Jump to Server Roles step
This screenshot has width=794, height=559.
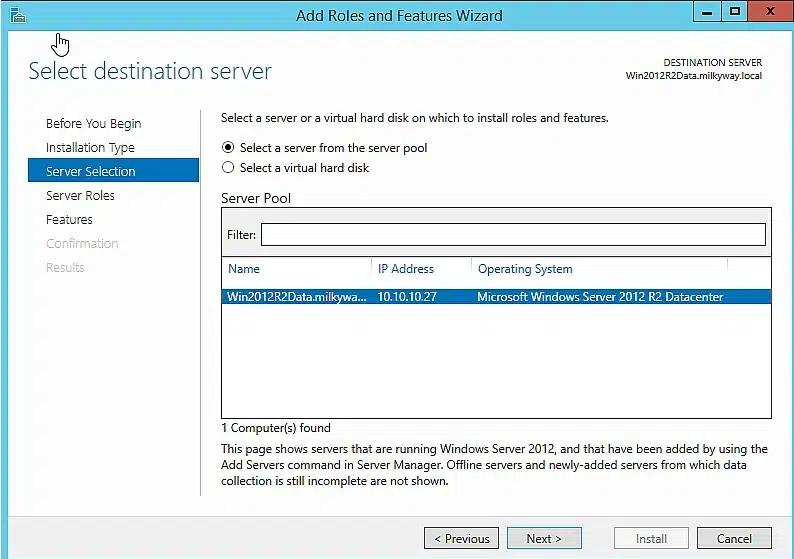pyautogui.click(x=80, y=195)
